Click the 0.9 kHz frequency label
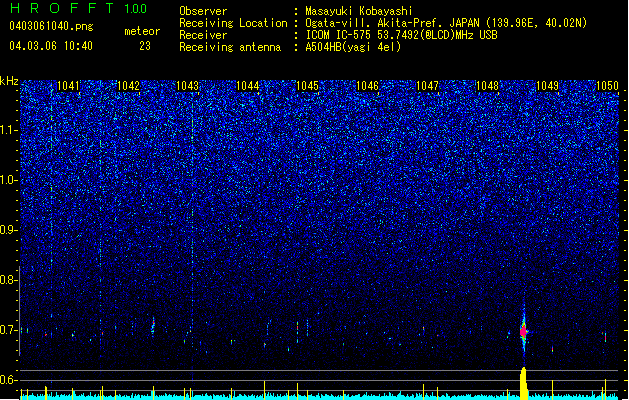This screenshot has width=629, height=400. (x=9, y=230)
